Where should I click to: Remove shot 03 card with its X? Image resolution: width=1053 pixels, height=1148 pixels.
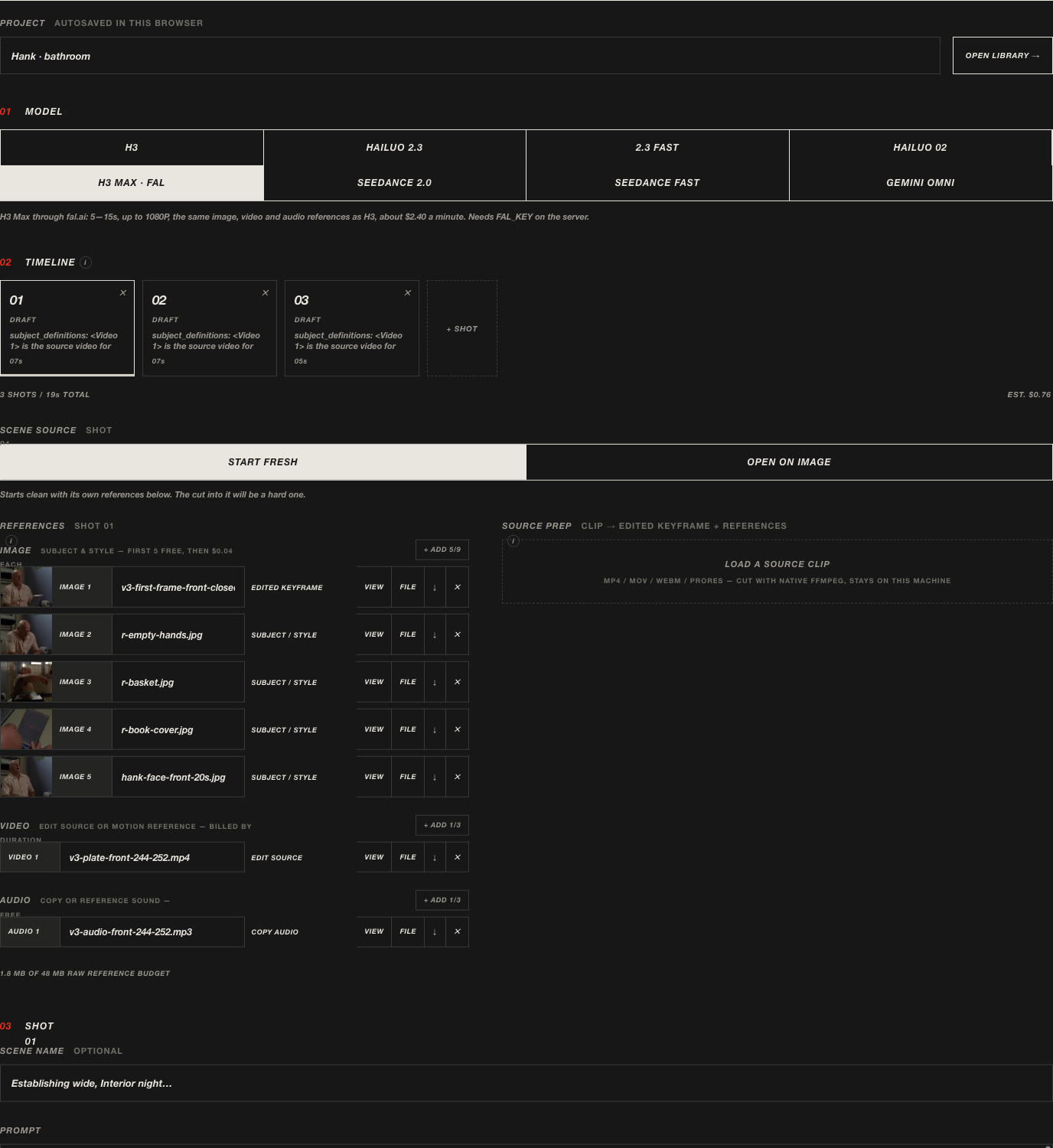click(408, 293)
